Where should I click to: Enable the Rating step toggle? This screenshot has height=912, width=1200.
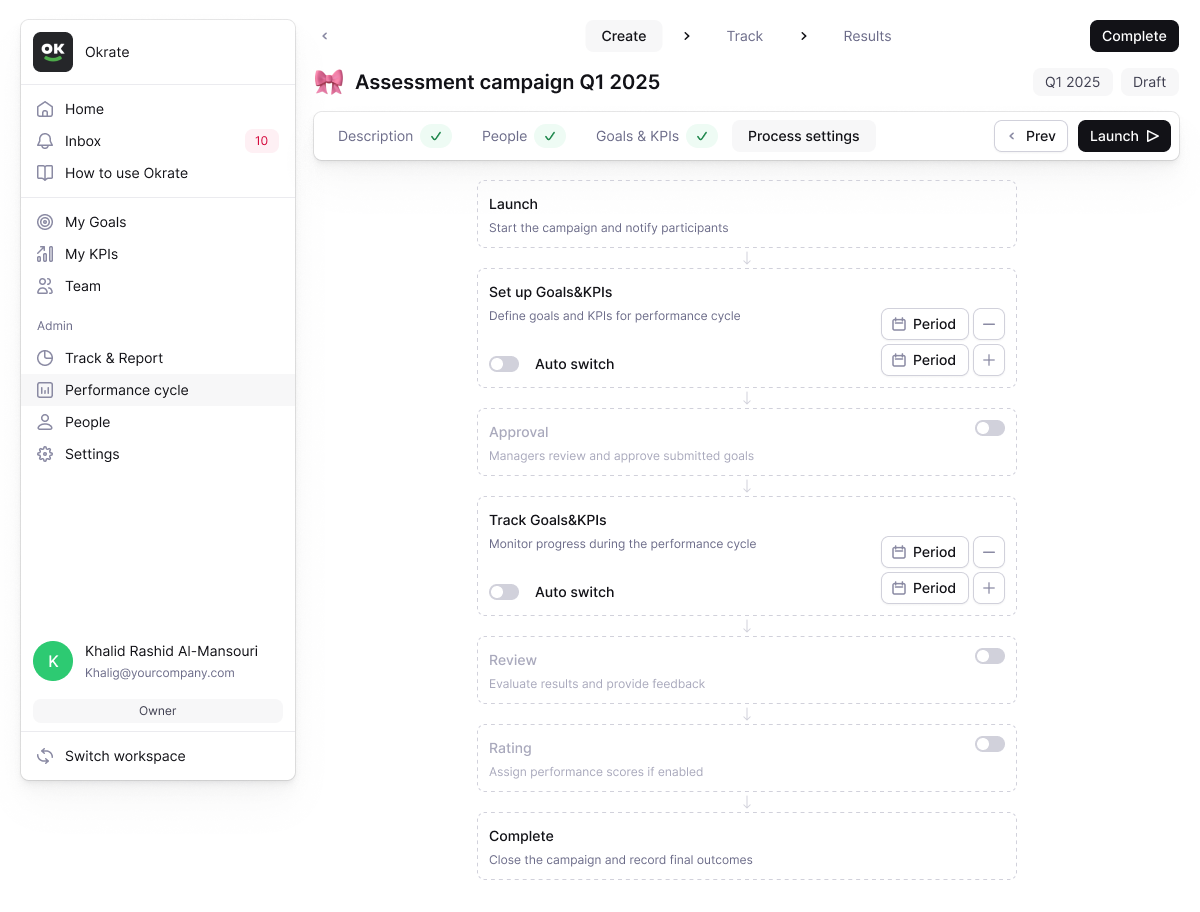pos(990,744)
